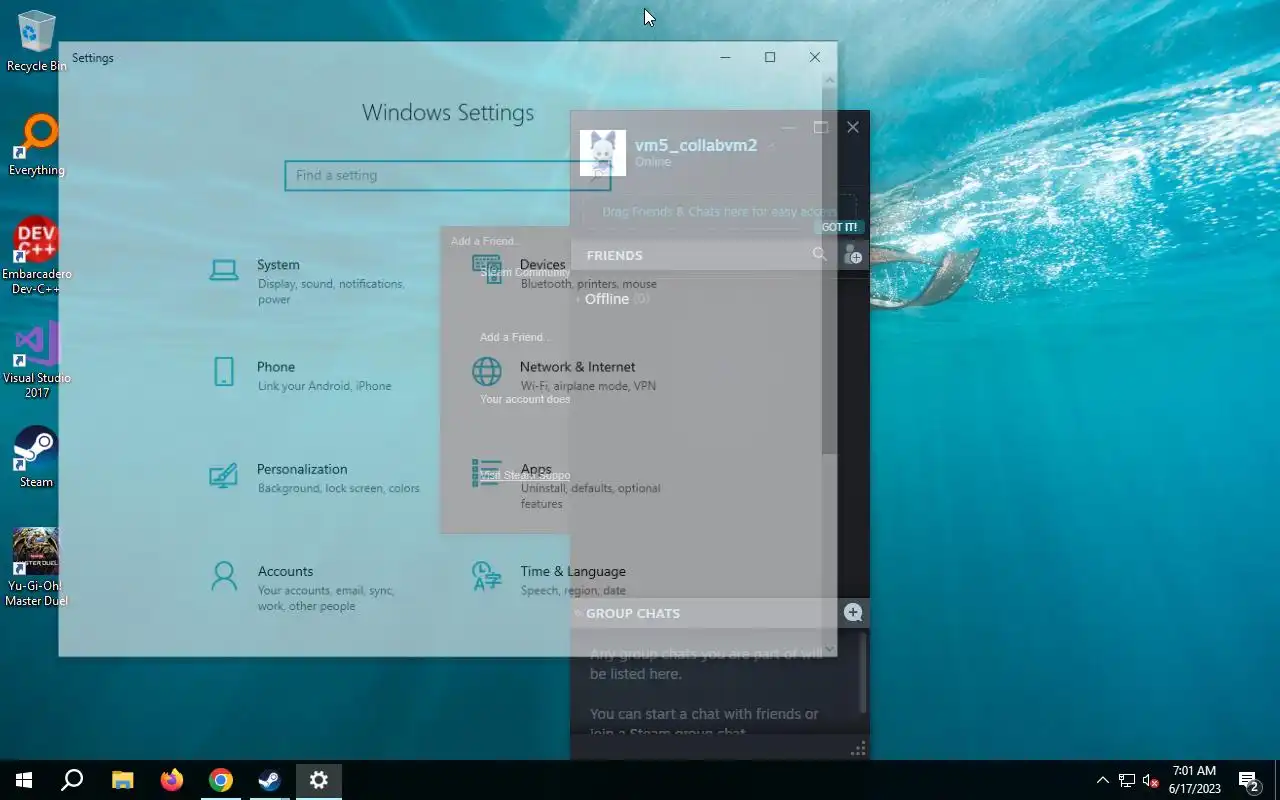Click the Steam Community menu entry
1280x800 pixels.
click(x=525, y=272)
